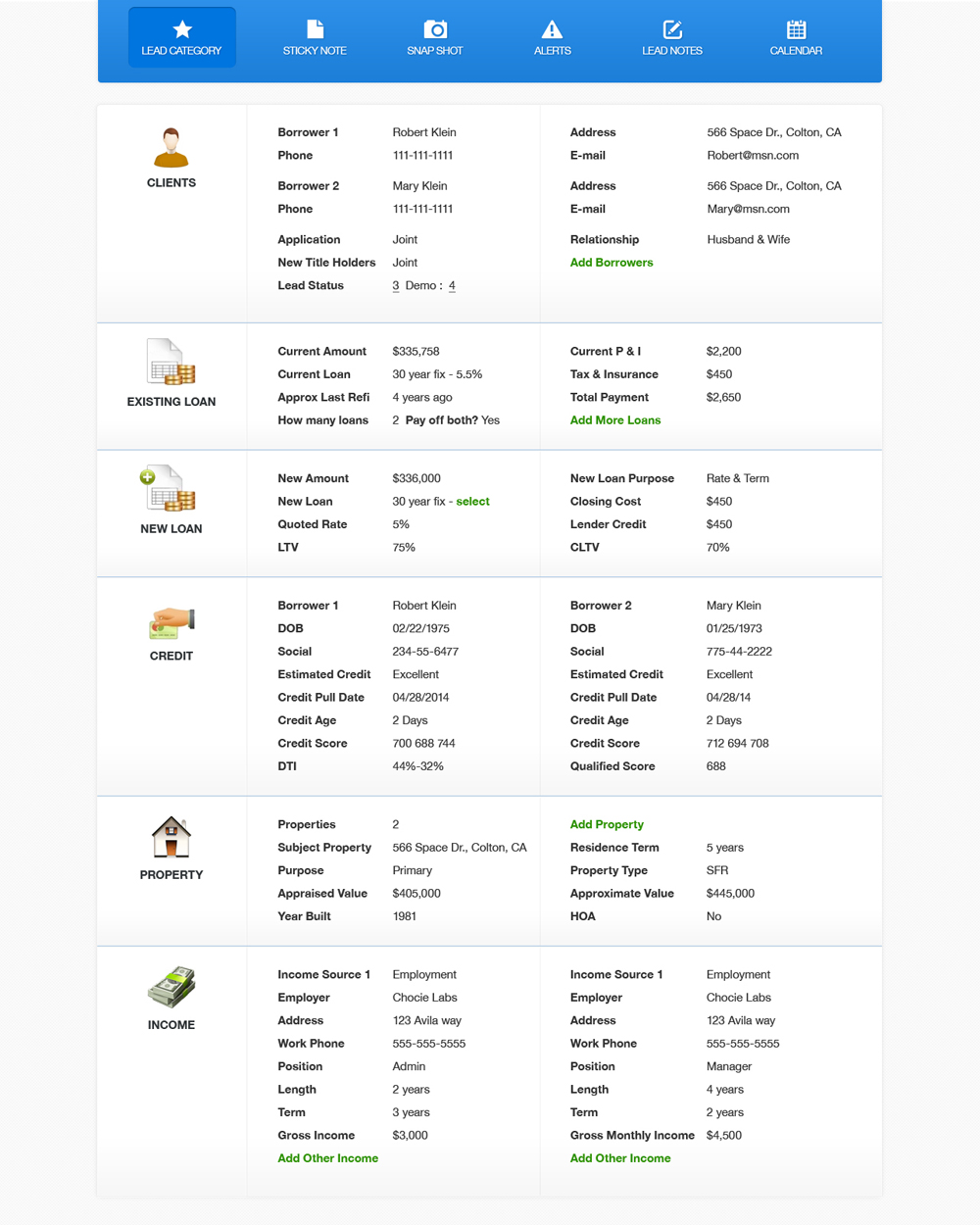
Task: Click the 75% LTV value
Action: click(404, 548)
